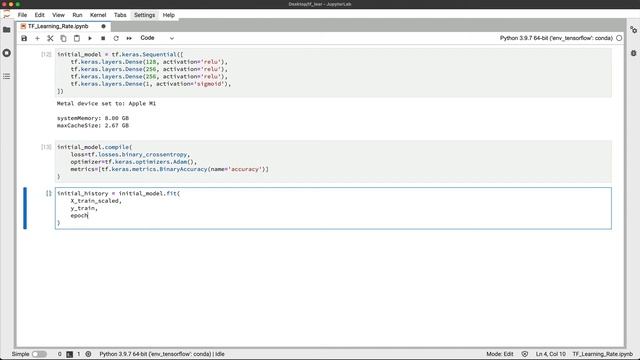
Task: Click the 'Metal device set to: Apple M1' output
Action: pos(106,104)
